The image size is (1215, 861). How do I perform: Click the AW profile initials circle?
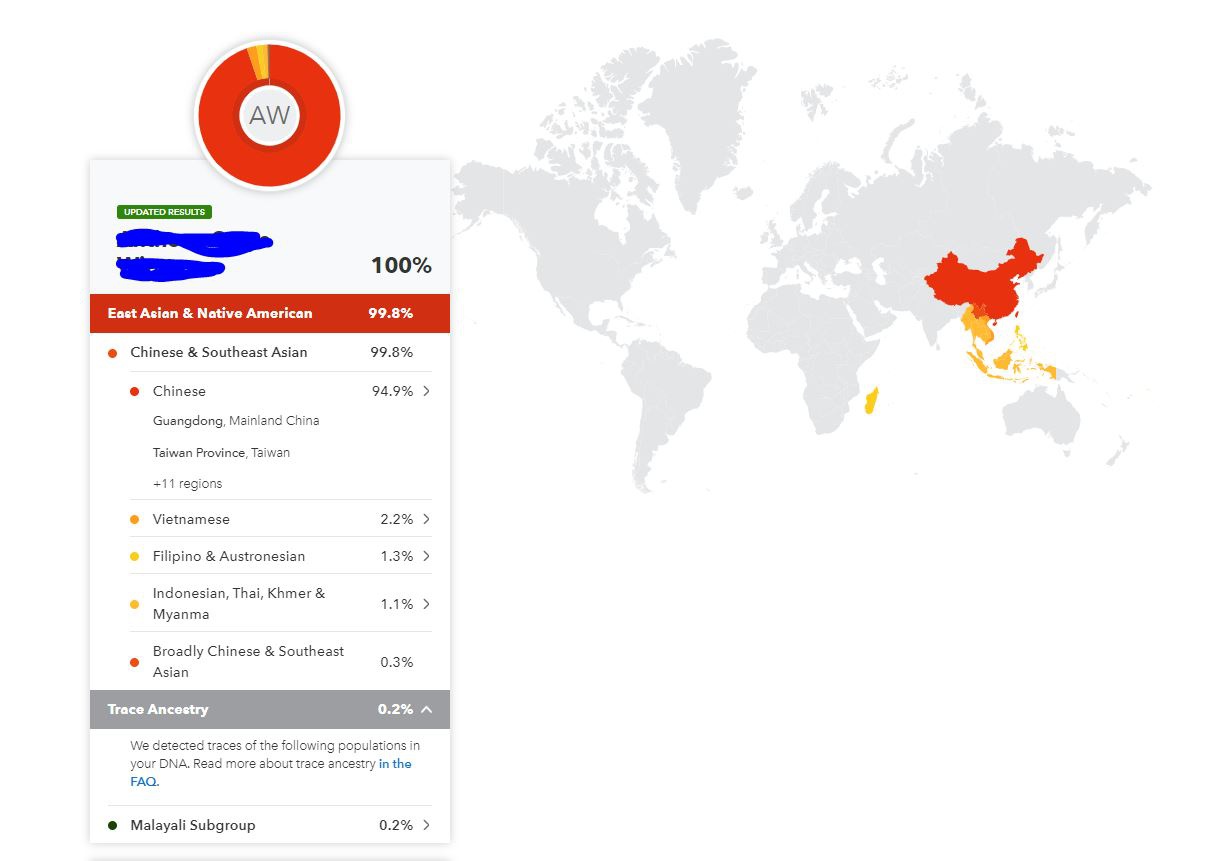[269, 115]
